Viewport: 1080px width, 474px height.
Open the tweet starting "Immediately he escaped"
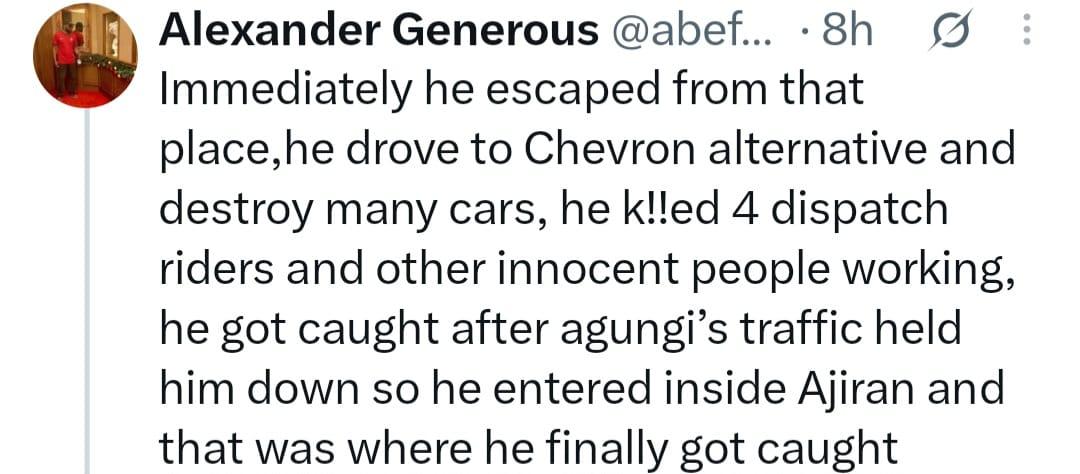pos(588,269)
